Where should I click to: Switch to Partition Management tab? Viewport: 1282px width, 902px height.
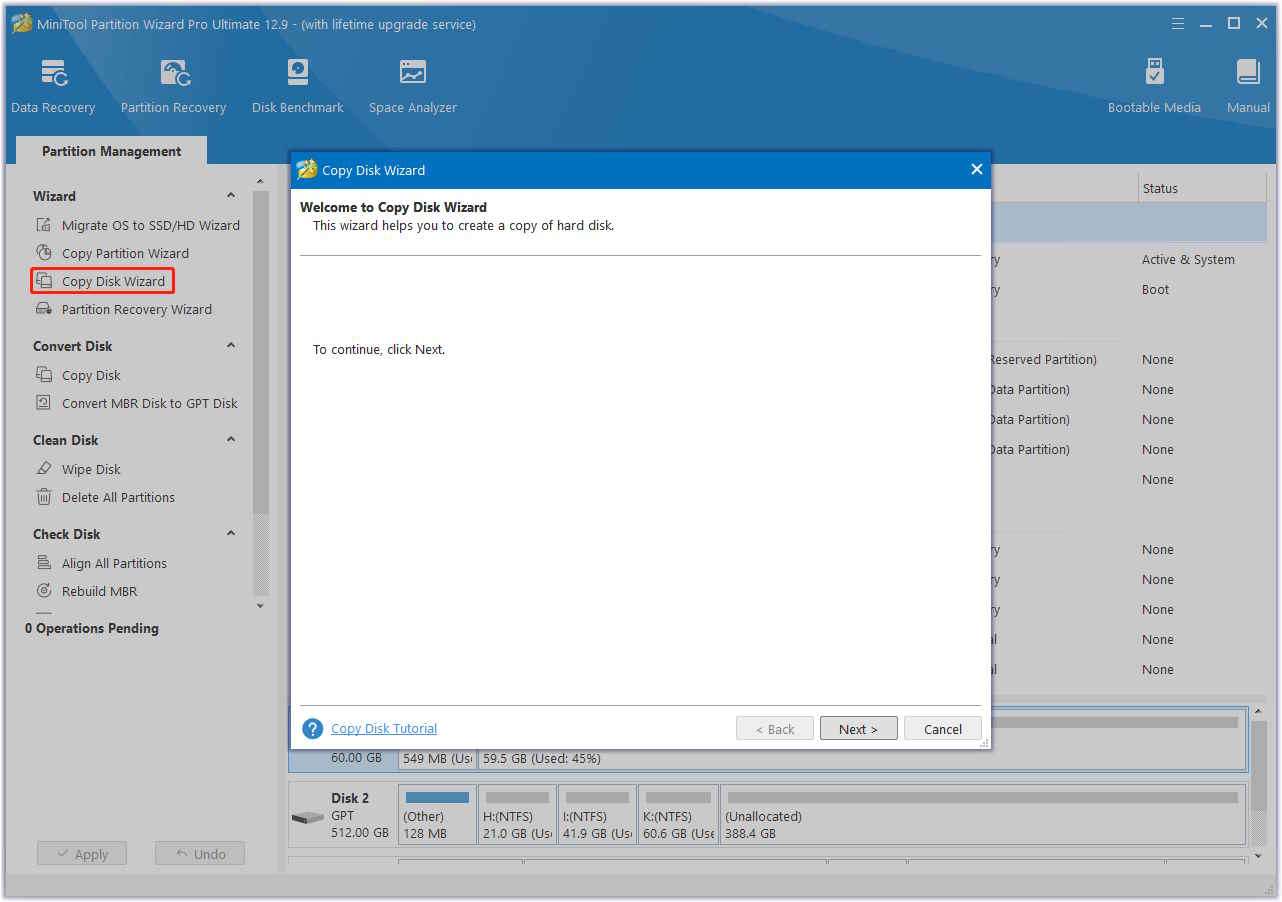(111, 151)
